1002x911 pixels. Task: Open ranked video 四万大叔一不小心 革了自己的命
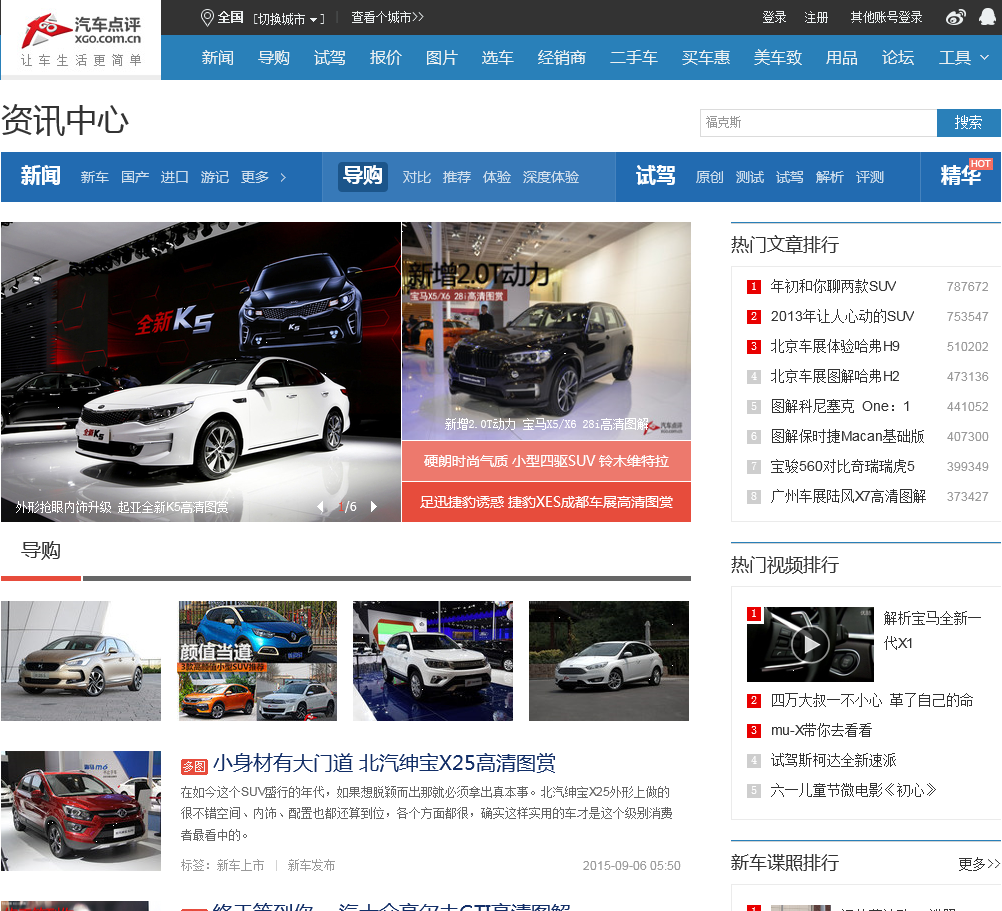[872, 700]
